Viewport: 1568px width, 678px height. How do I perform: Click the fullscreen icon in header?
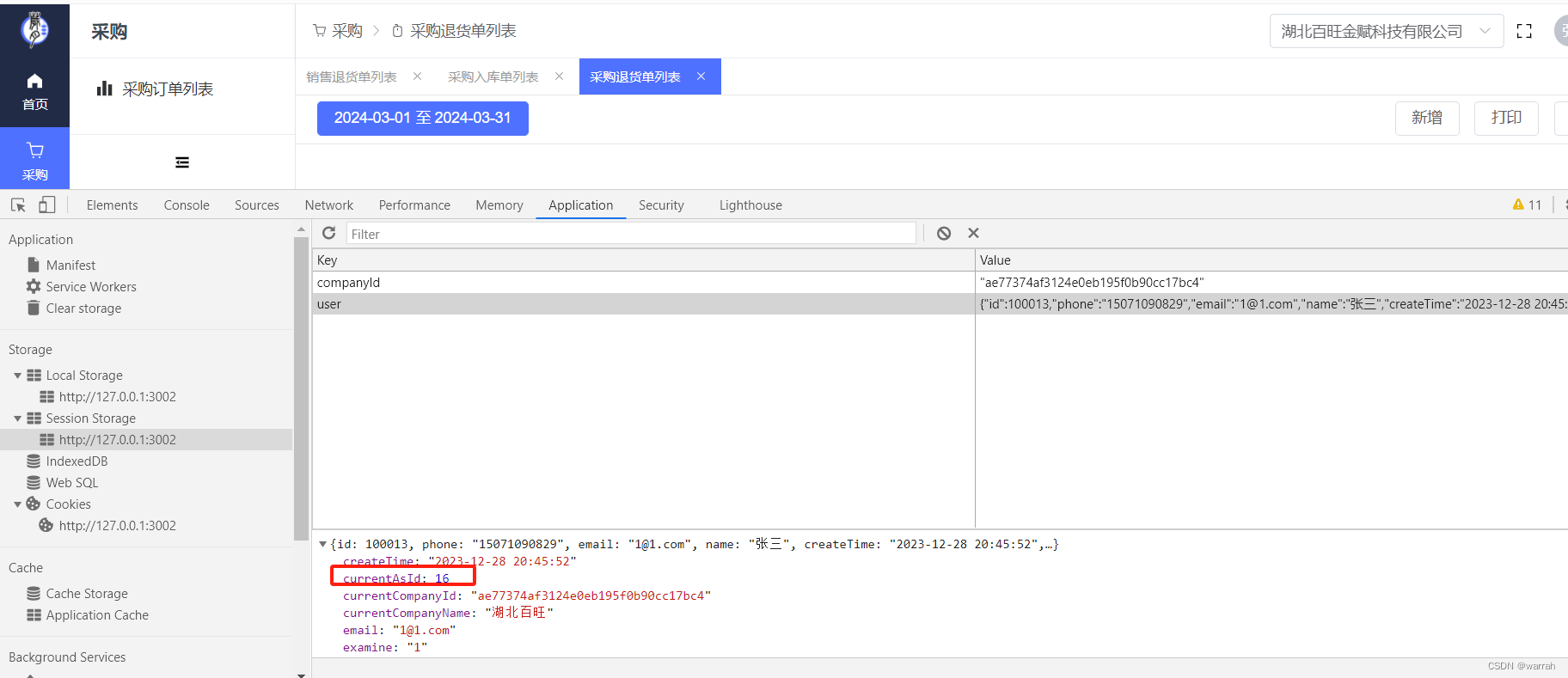[x=1524, y=31]
